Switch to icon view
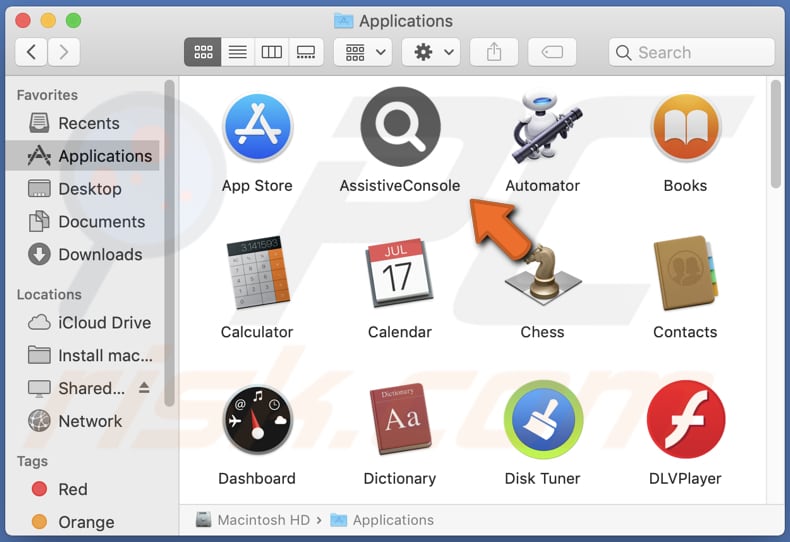This screenshot has width=790, height=542. pos(203,52)
